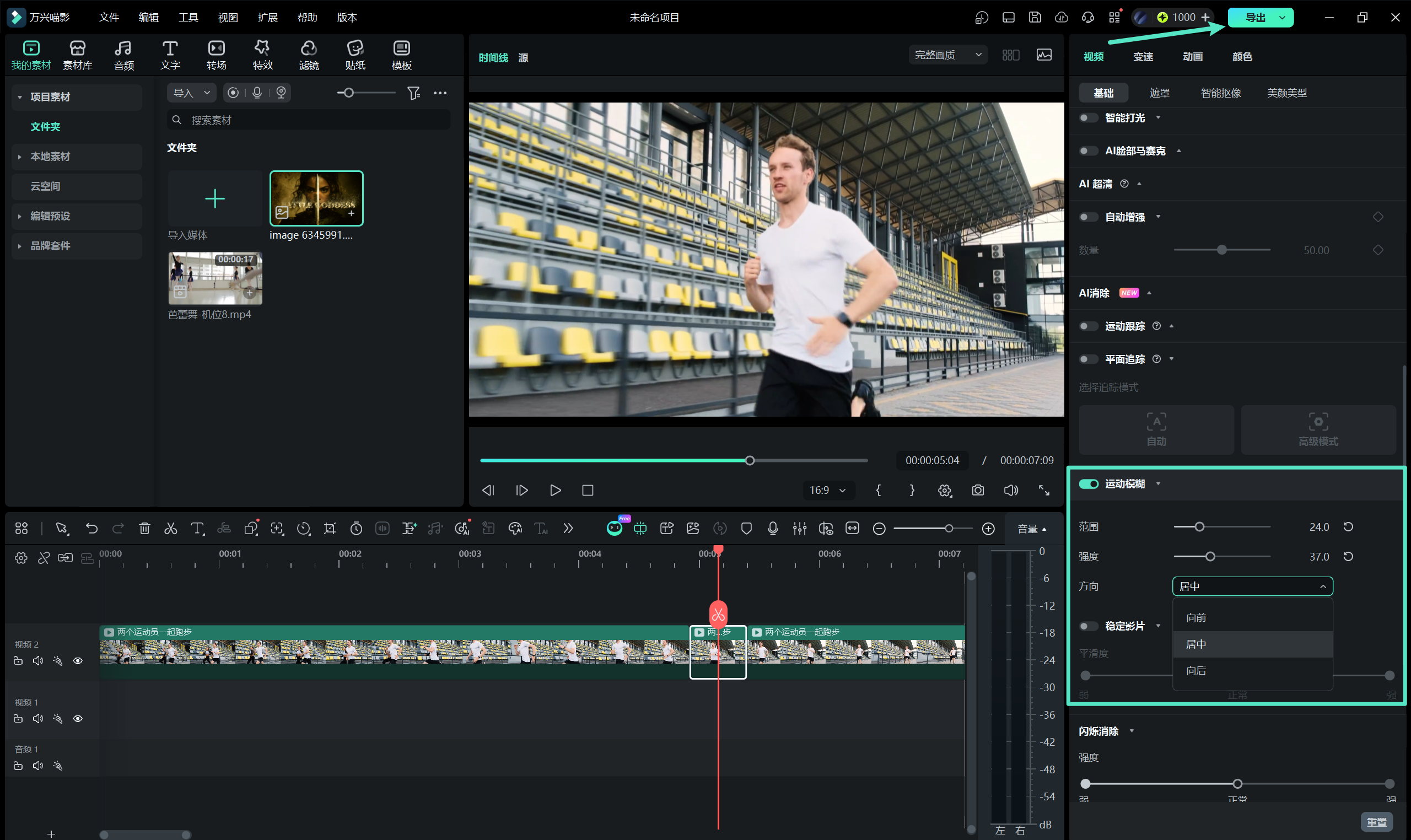This screenshot has height=840, width=1411.
Task: Reset the 范围 range value
Action: point(1349,527)
